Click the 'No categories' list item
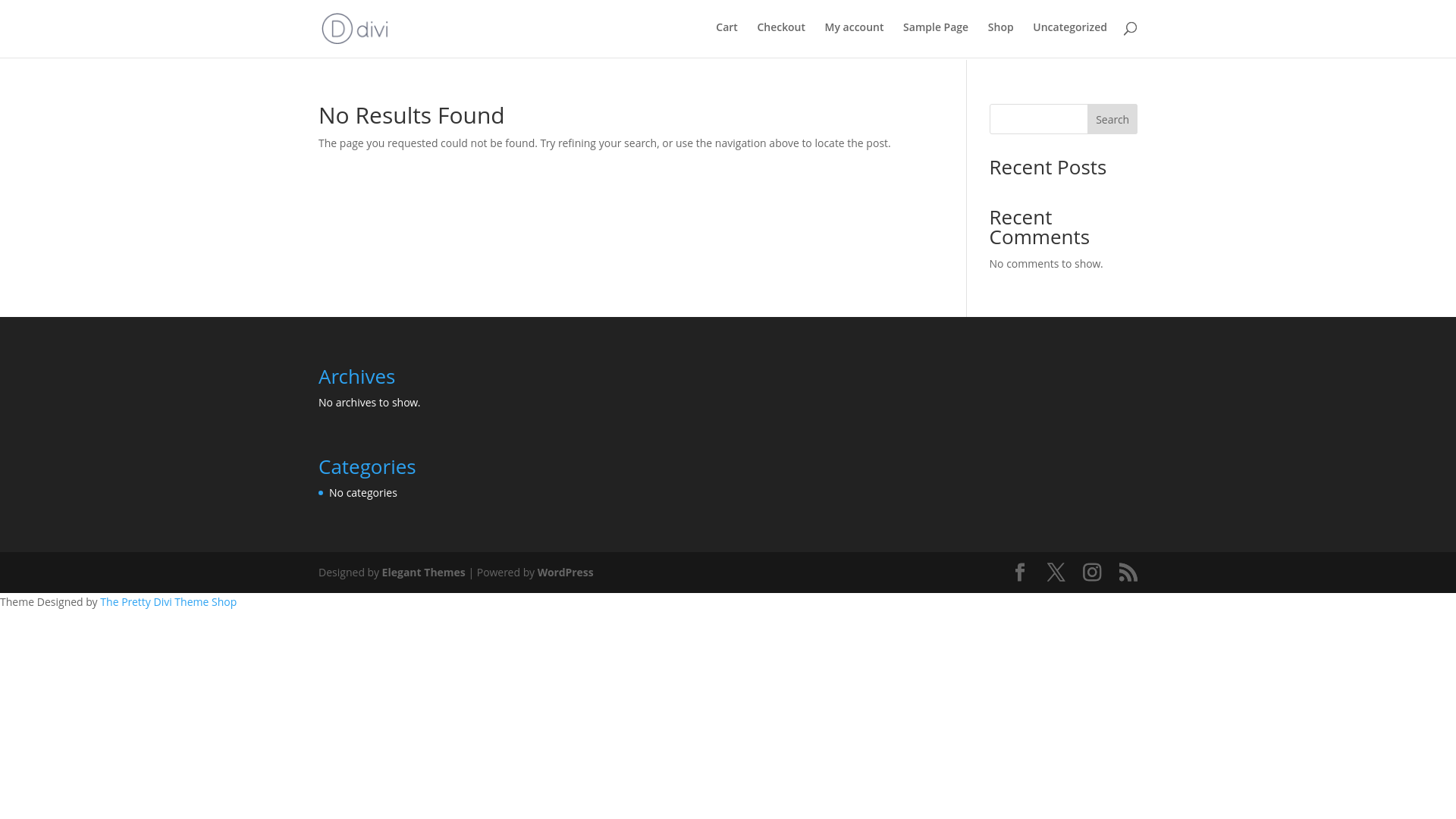 point(363,493)
